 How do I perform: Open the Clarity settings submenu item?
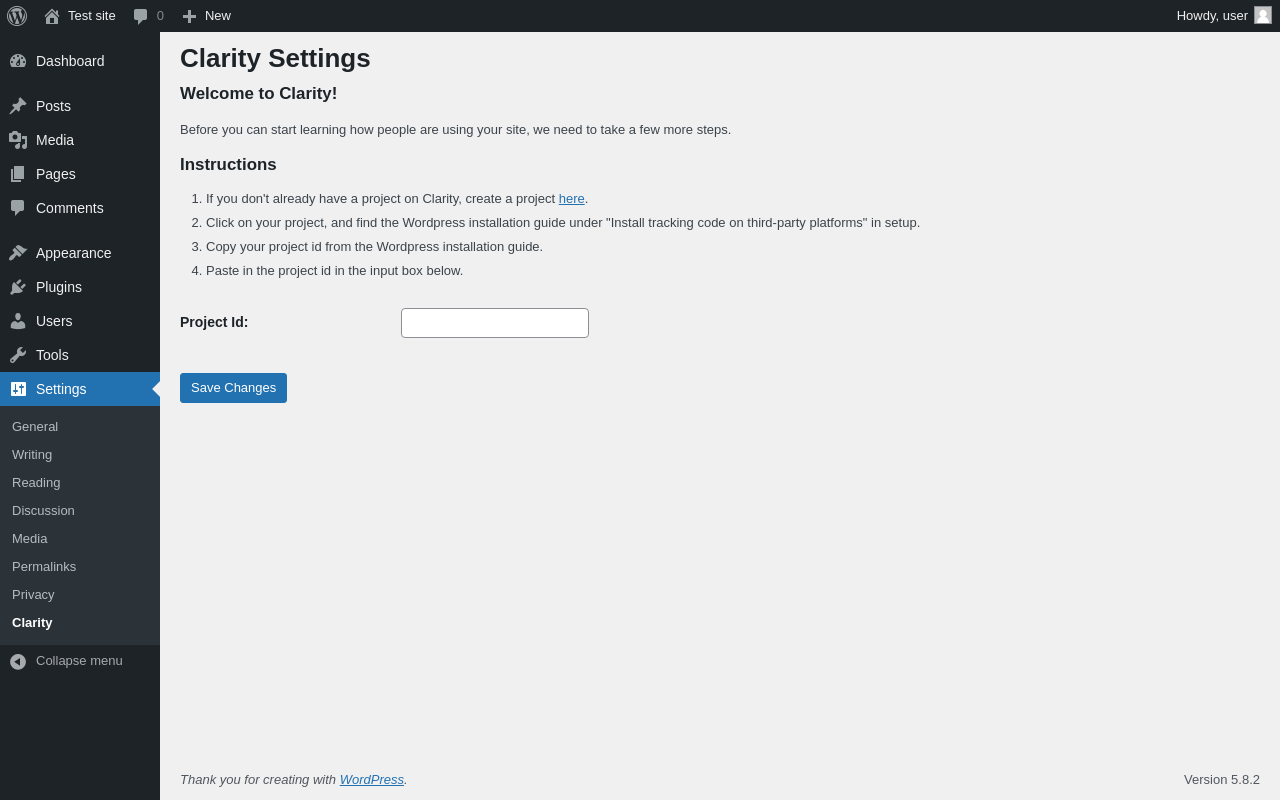click(32, 622)
